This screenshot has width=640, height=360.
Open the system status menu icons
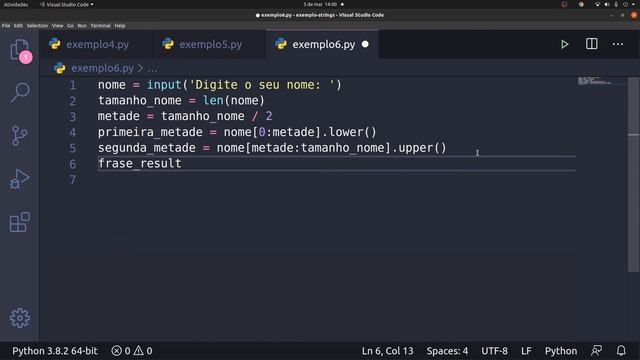(x=616, y=4)
